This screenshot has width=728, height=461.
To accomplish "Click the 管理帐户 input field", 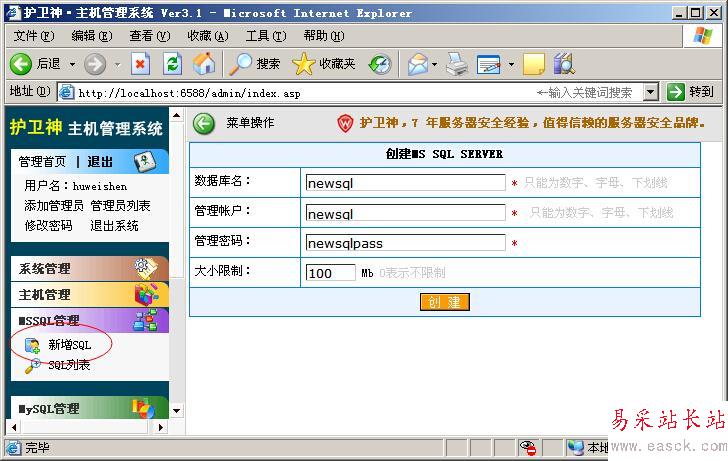I will coord(405,213).
